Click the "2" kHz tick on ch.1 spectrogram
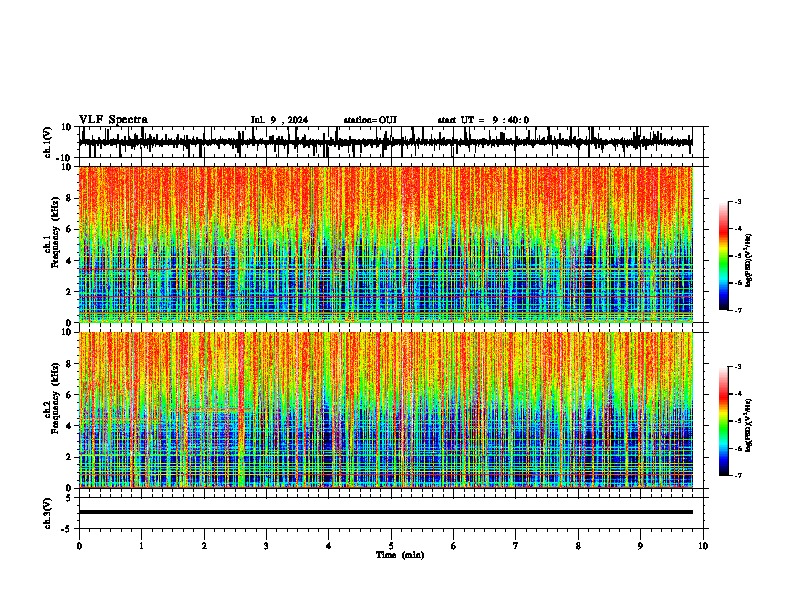 [70, 292]
